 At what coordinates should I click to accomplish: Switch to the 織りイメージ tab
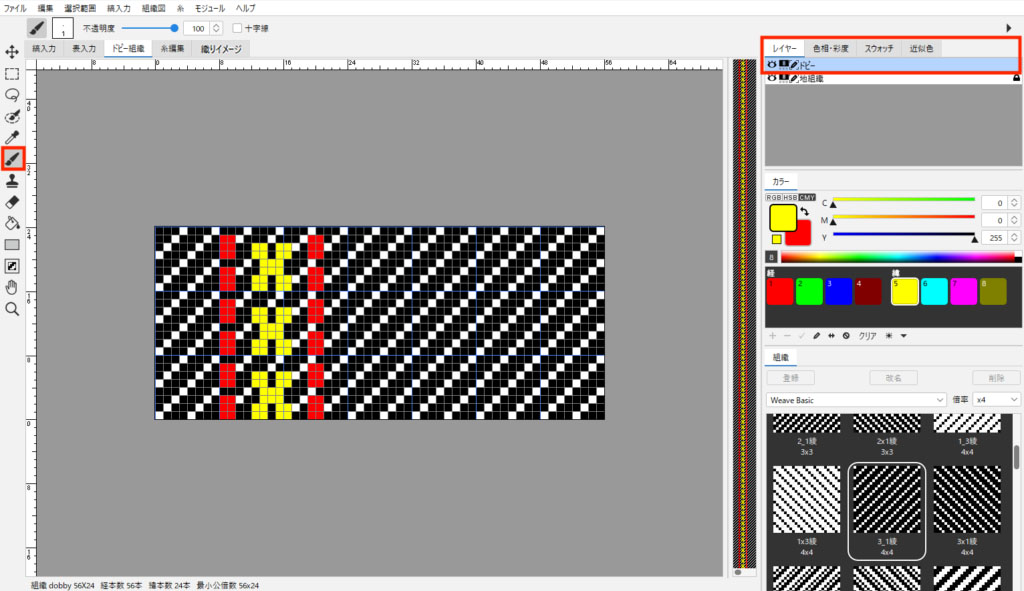pos(221,48)
